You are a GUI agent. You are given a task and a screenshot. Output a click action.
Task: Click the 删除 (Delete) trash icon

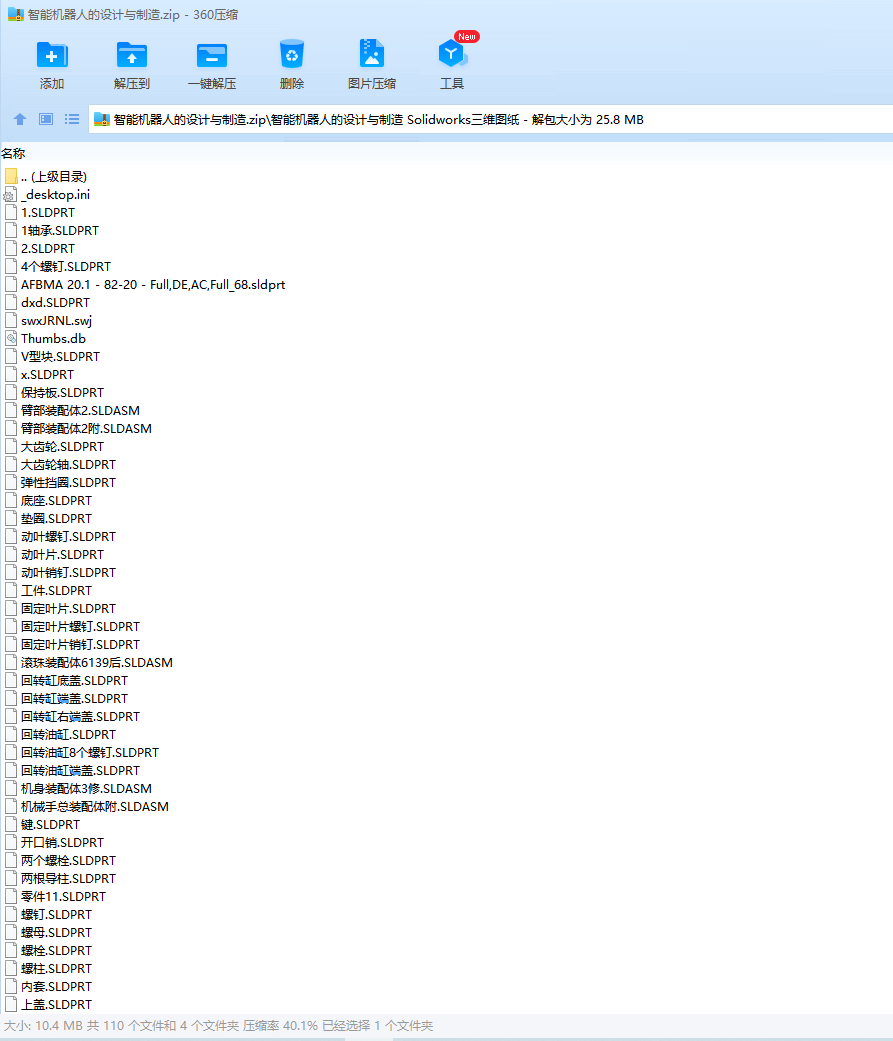(x=291, y=55)
